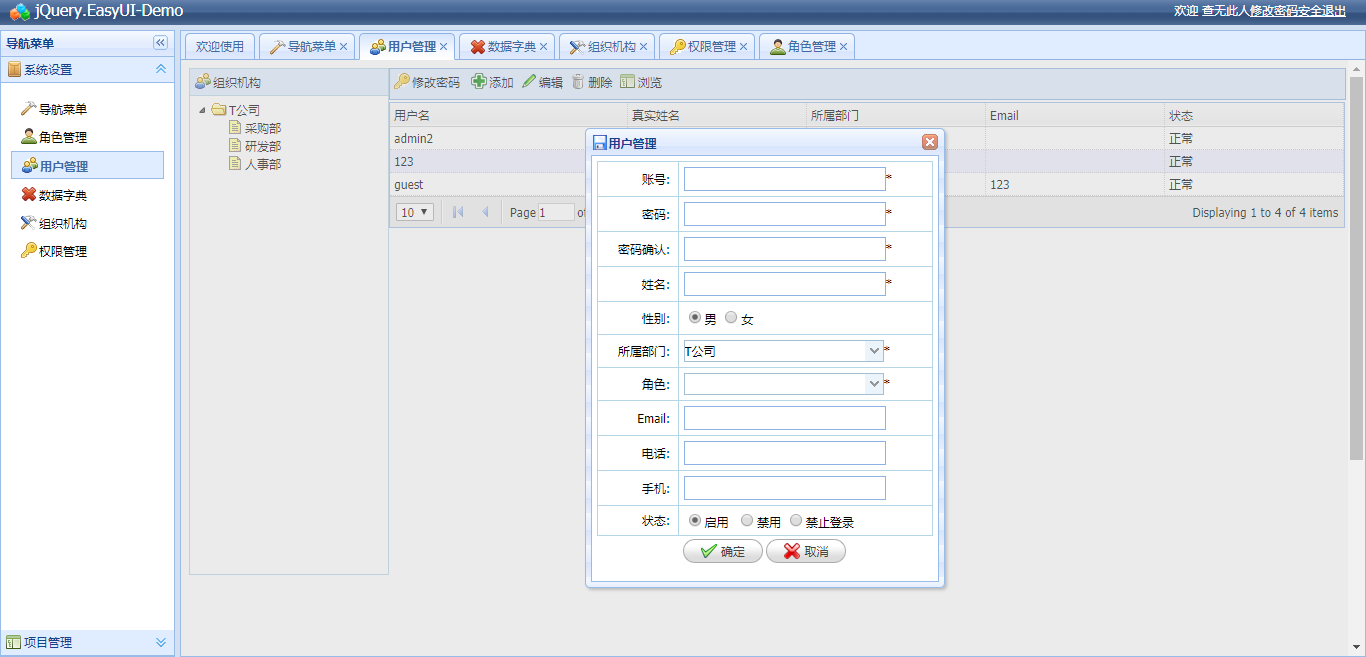This screenshot has width=1366, height=657.
Task: Select the 男 radio button
Action: pyautogui.click(x=695, y=318)
